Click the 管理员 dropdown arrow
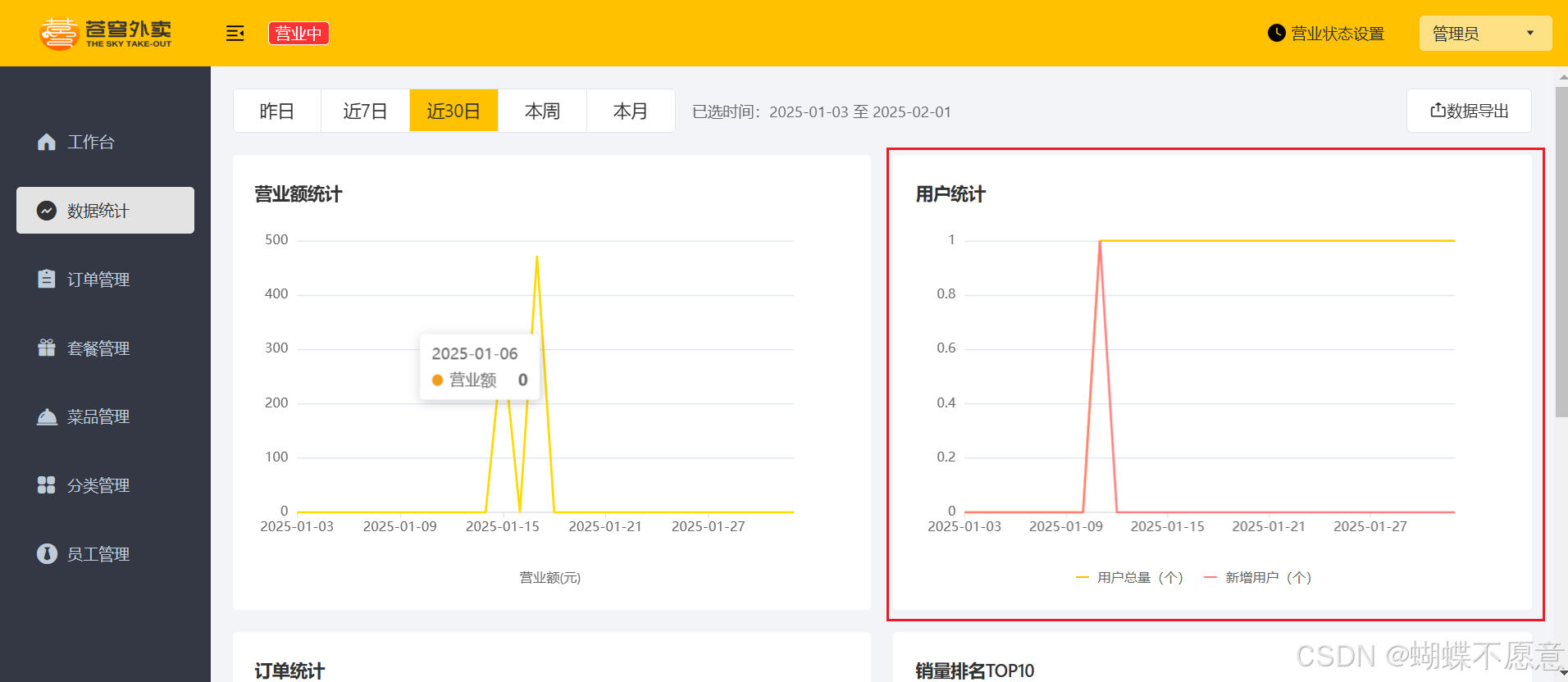This screenshot has width=1568, height=682. [1529, 34]
